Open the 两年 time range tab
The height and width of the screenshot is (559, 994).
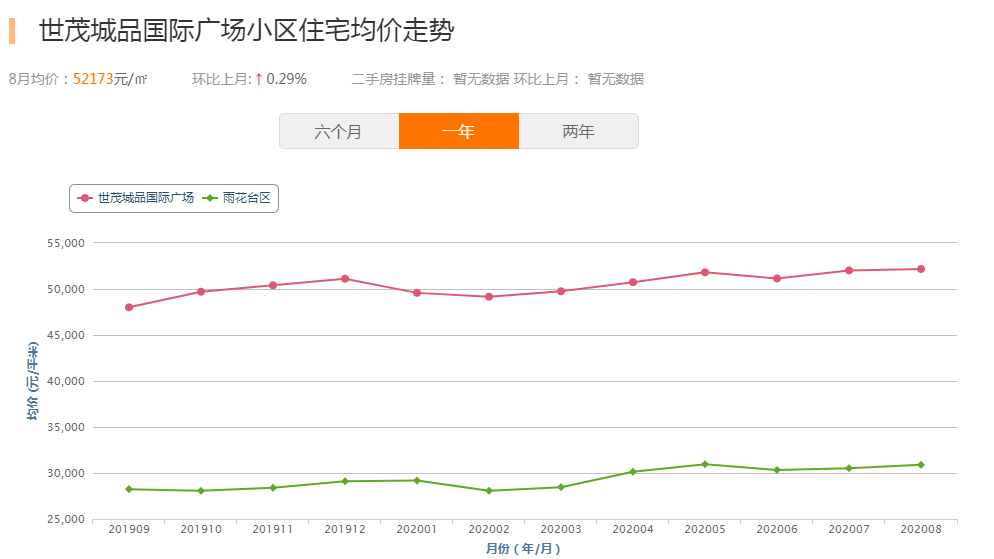(578, 131)
